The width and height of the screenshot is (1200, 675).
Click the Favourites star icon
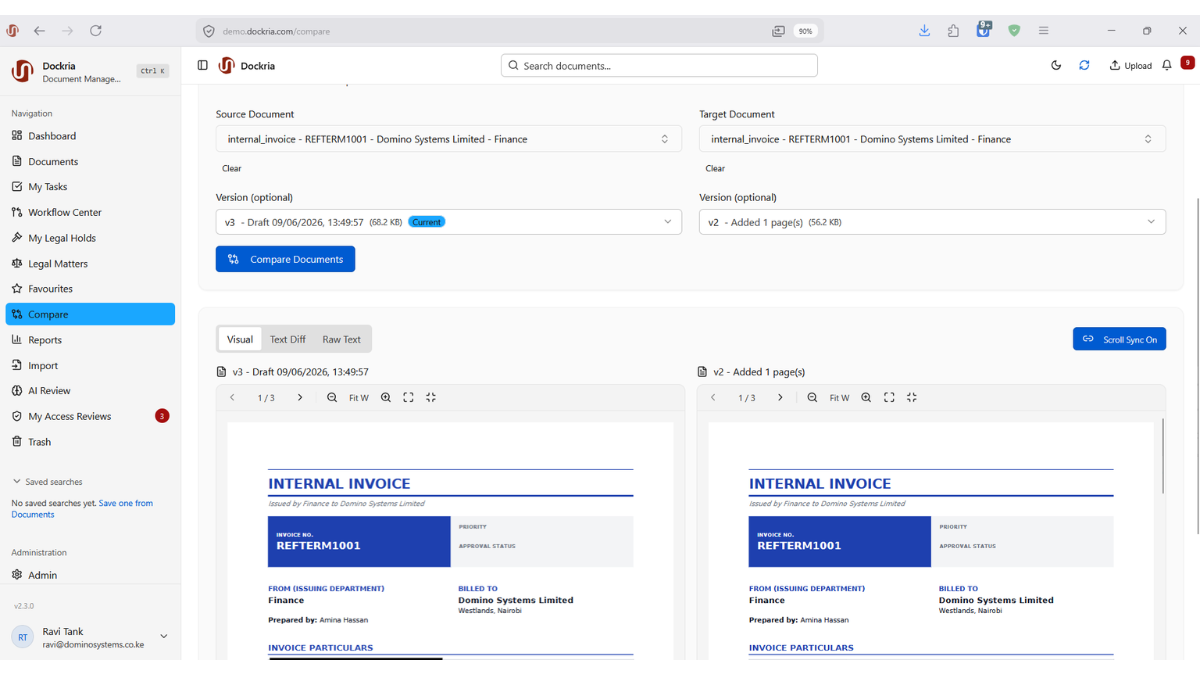(x=17, y=289)
